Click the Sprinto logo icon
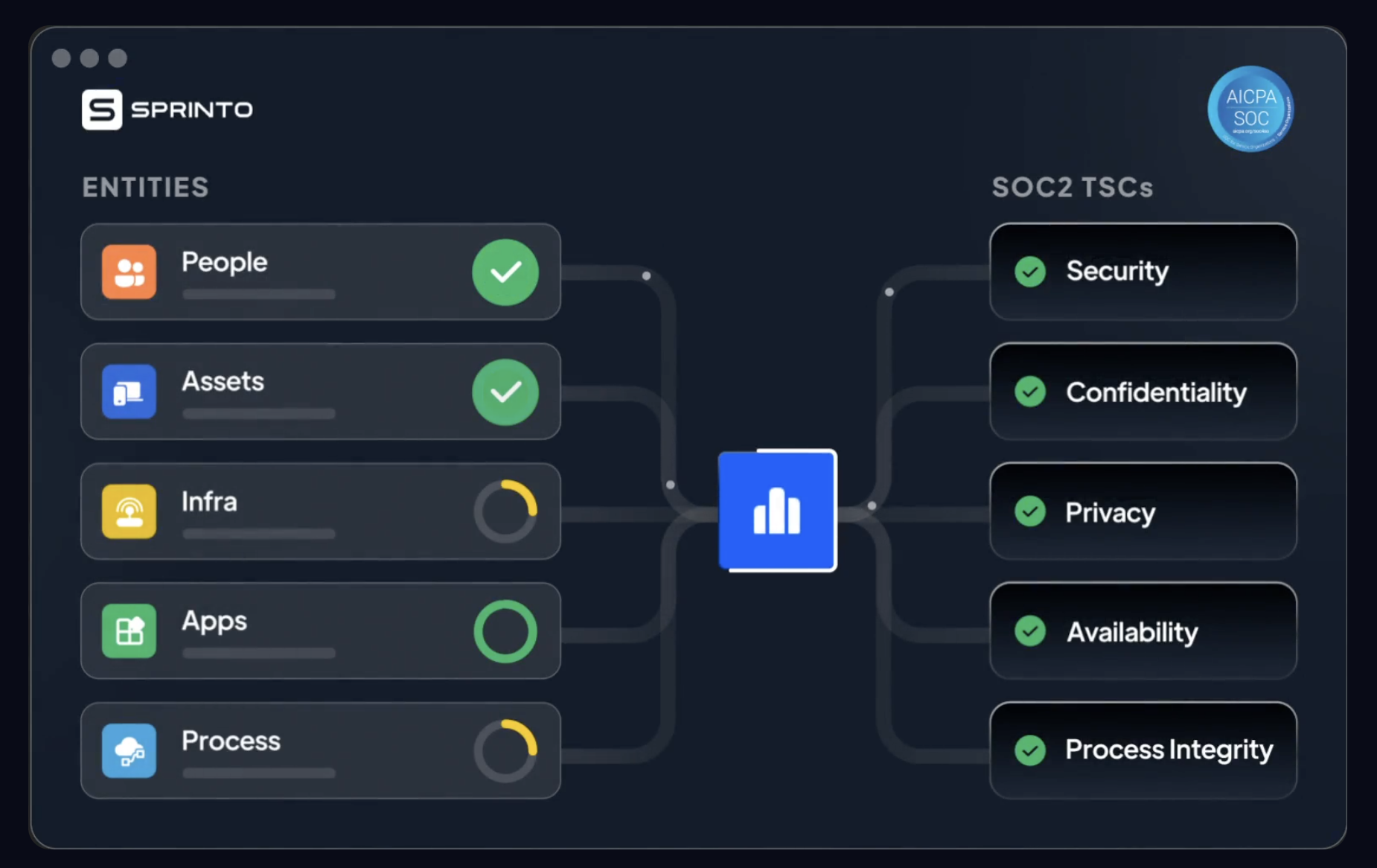This screenshot has width=1377, height=868. [x=102, y=109]
